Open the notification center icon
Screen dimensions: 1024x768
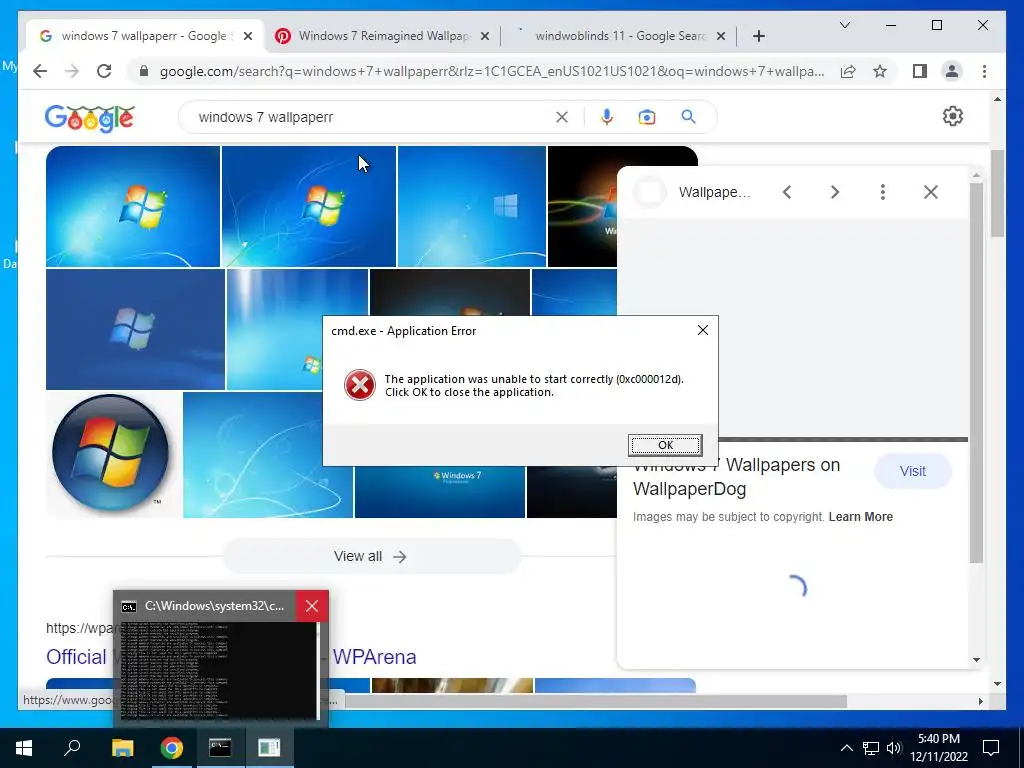click(x=991, y=748)
